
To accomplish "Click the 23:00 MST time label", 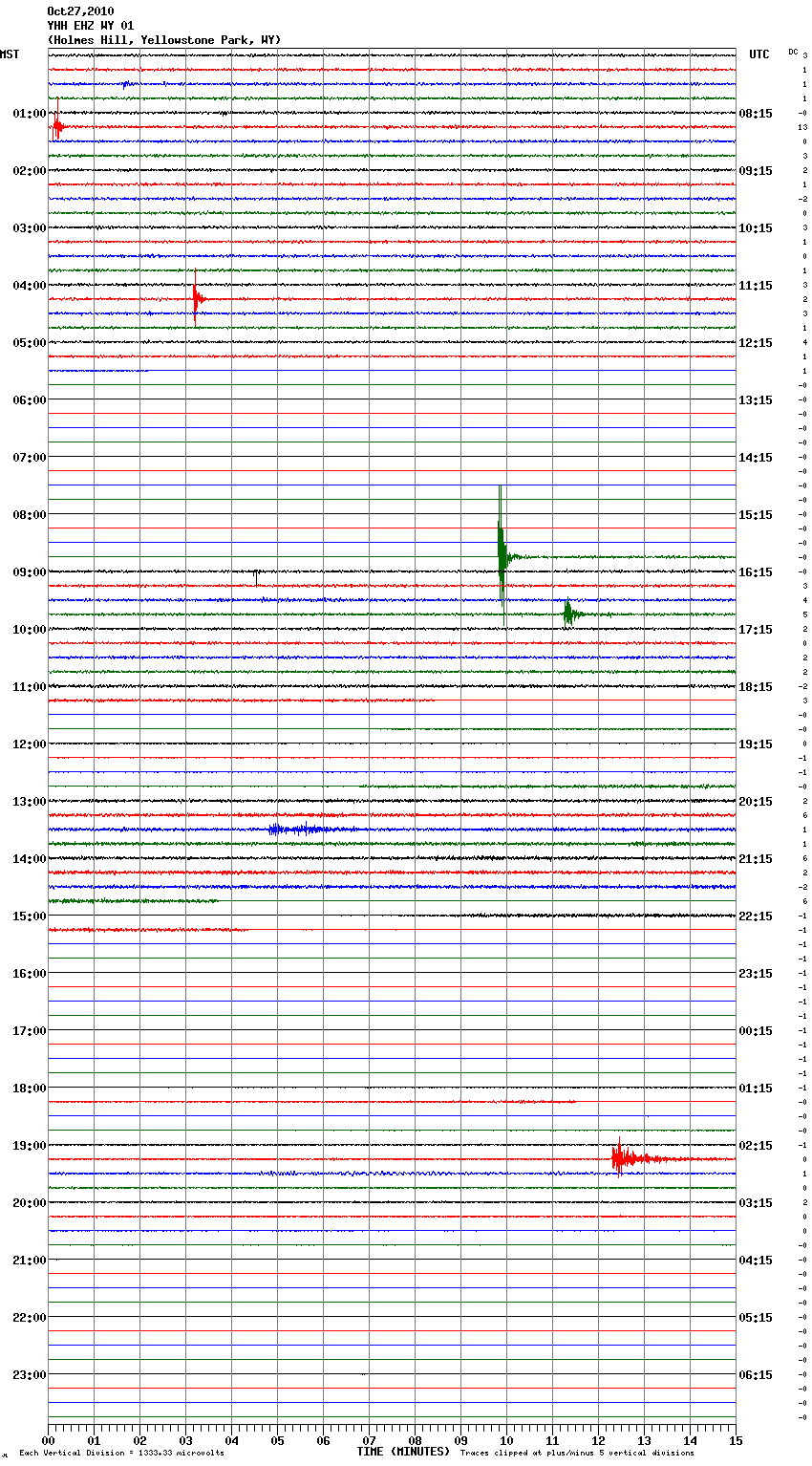I will (x=30, y=1375).
